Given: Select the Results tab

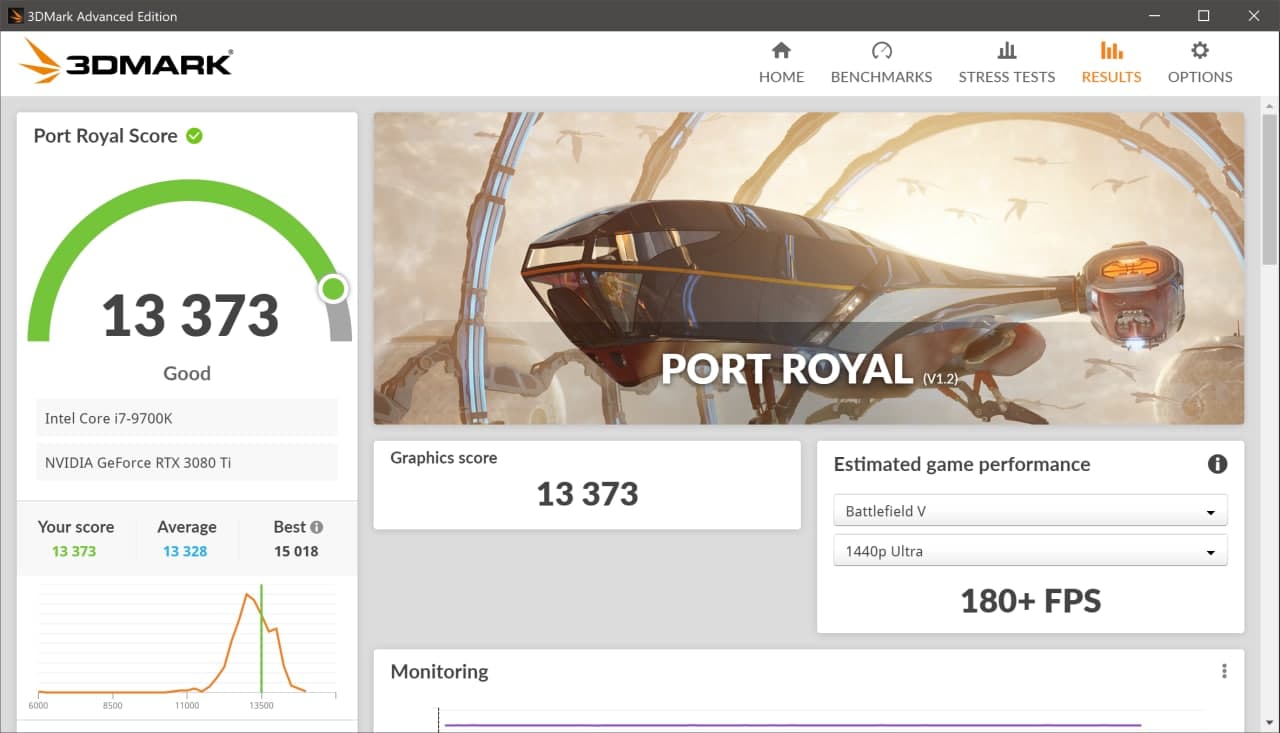Looking at the screenshot, I should tap(1111, 63).
